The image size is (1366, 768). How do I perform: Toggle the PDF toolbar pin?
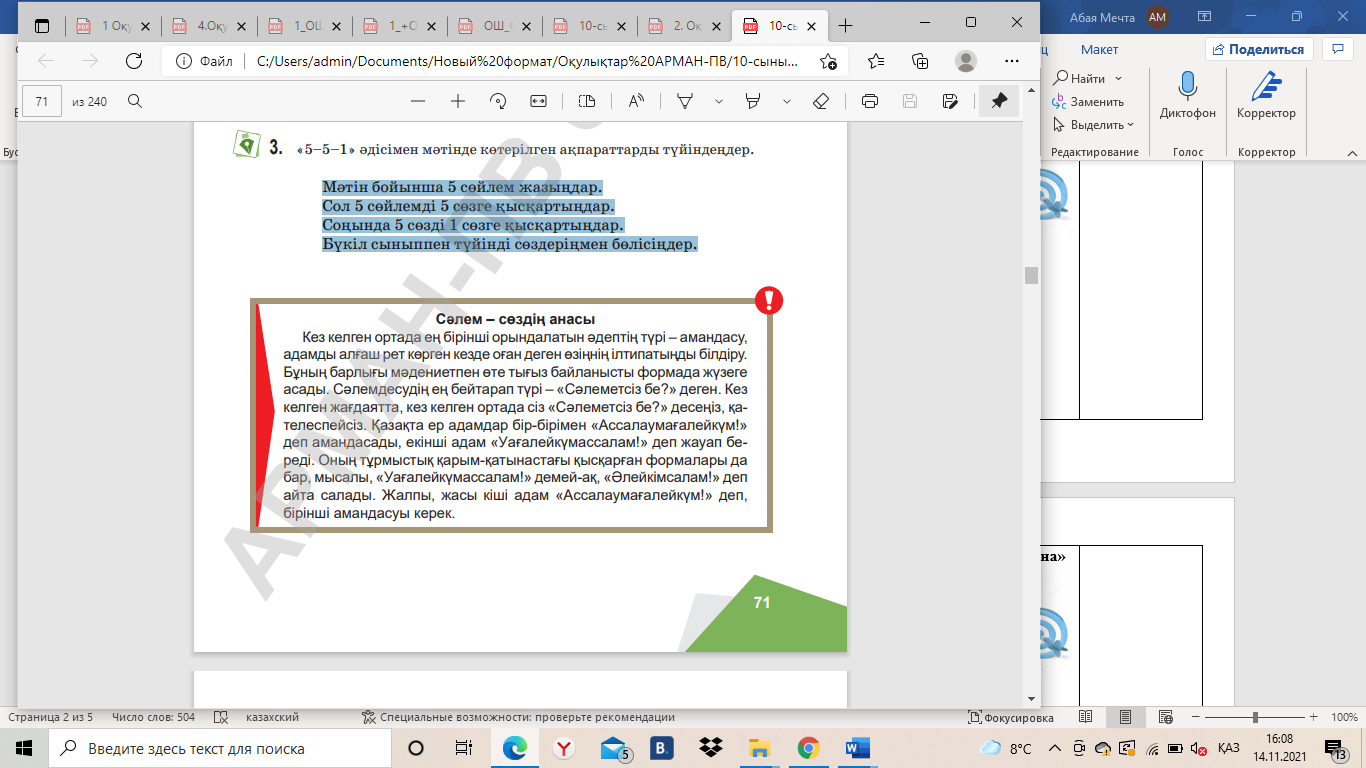tap(999, 101)
